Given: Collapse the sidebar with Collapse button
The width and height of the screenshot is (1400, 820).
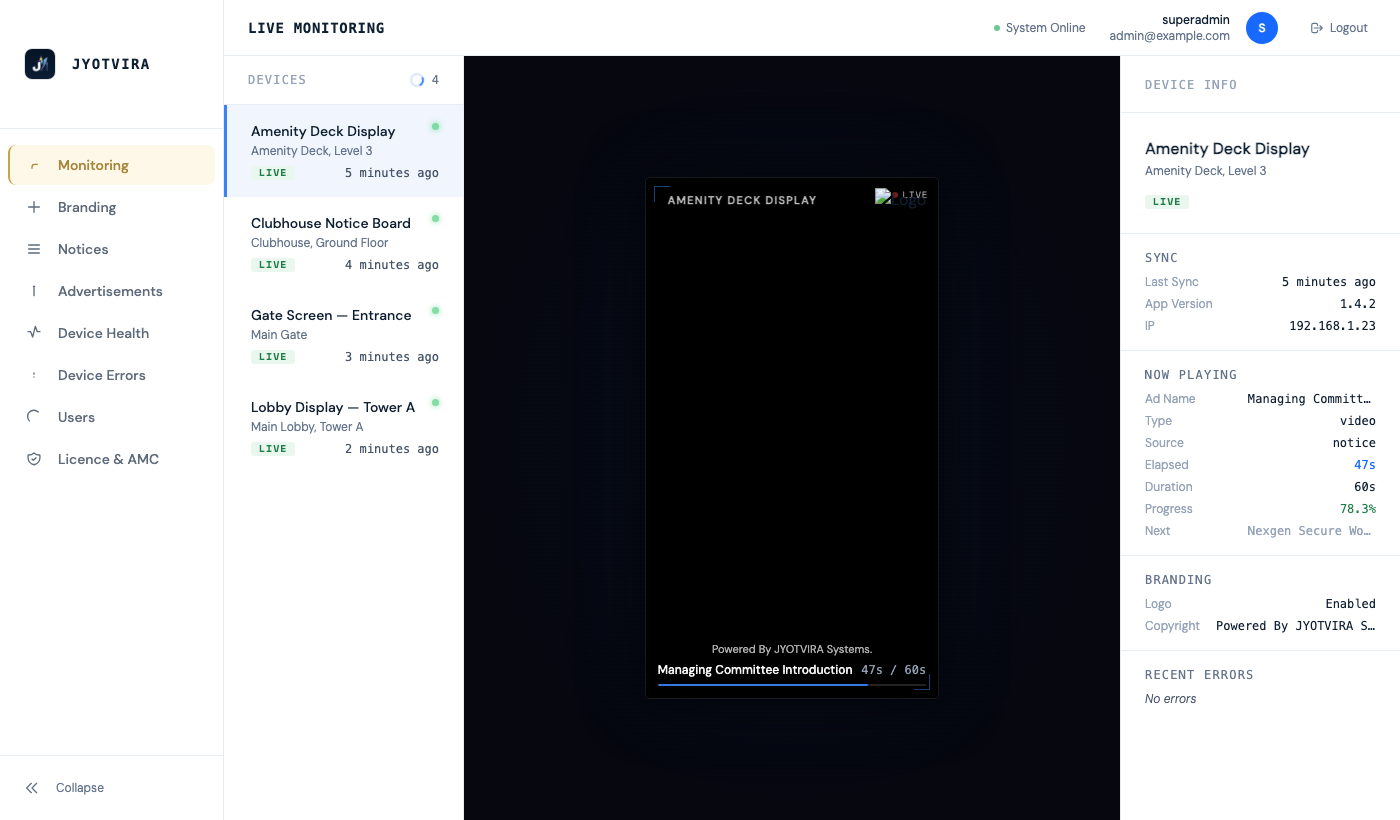Looking at the screenshot, I should pos(111,788).
